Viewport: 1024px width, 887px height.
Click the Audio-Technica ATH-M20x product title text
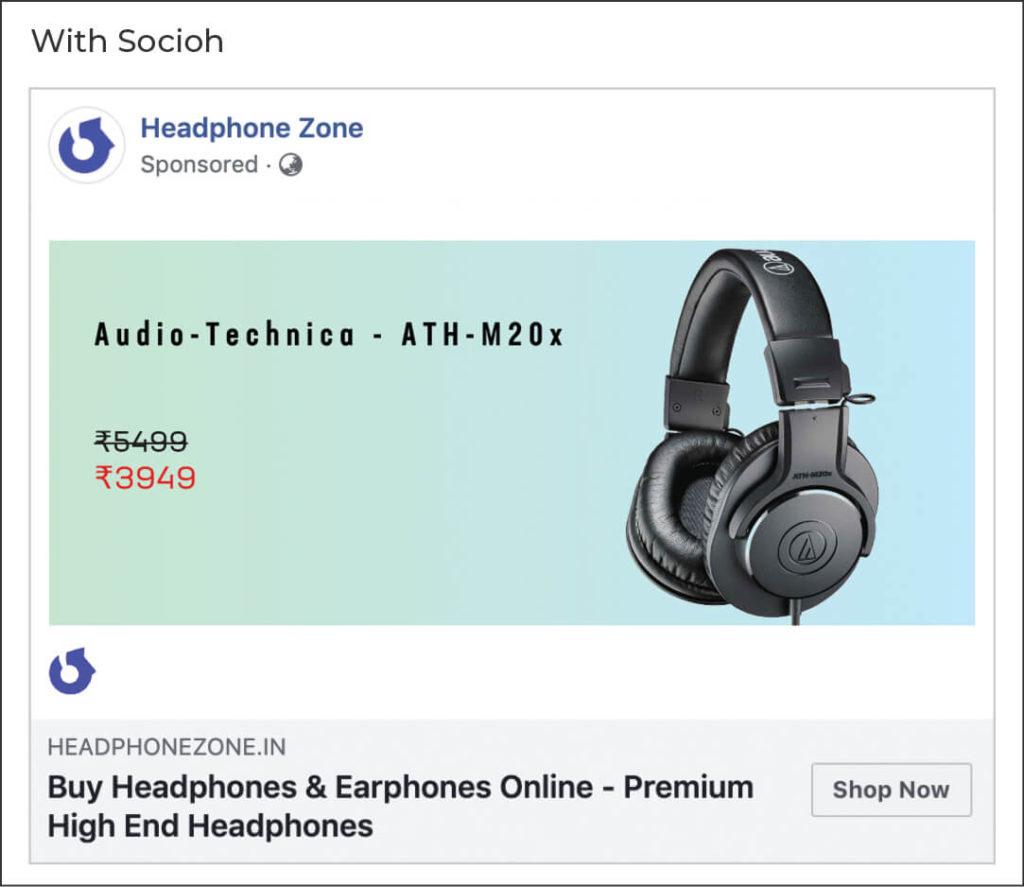click(x=330, y=334)
